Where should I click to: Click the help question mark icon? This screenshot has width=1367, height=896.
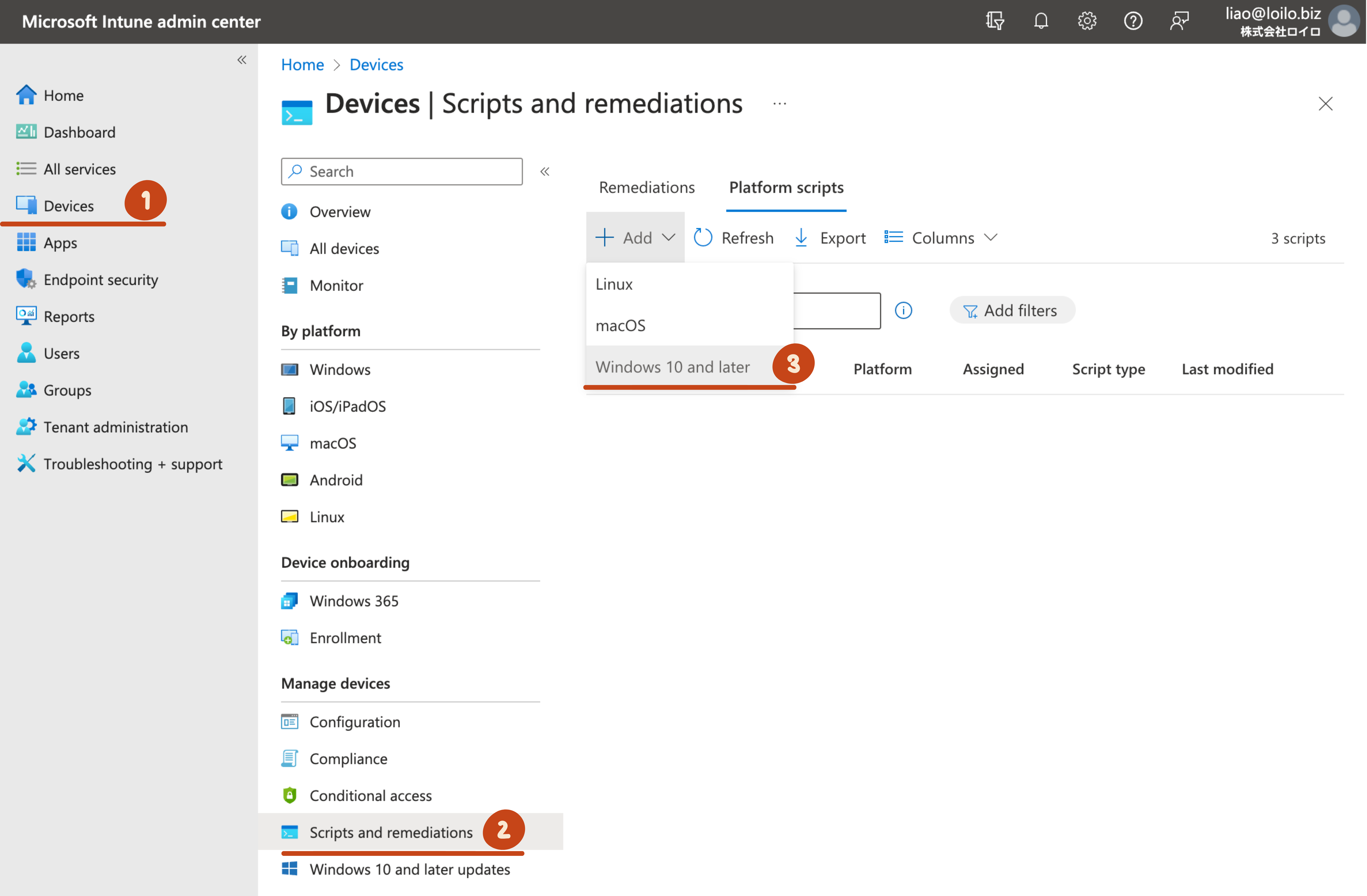[1133, 21]
